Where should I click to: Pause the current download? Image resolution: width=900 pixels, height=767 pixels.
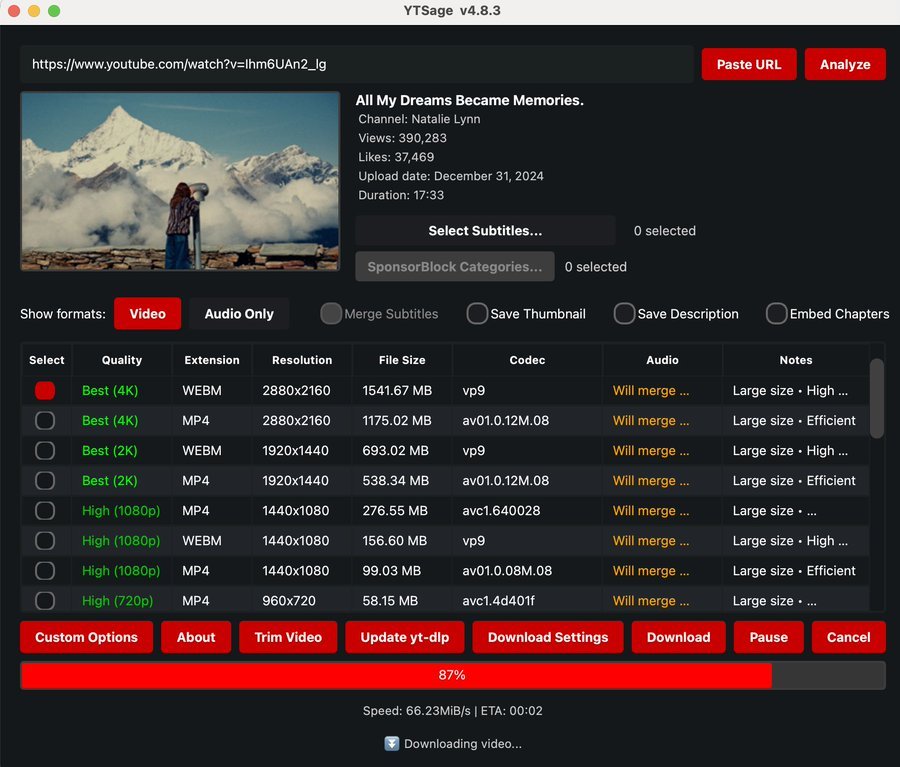768,637
